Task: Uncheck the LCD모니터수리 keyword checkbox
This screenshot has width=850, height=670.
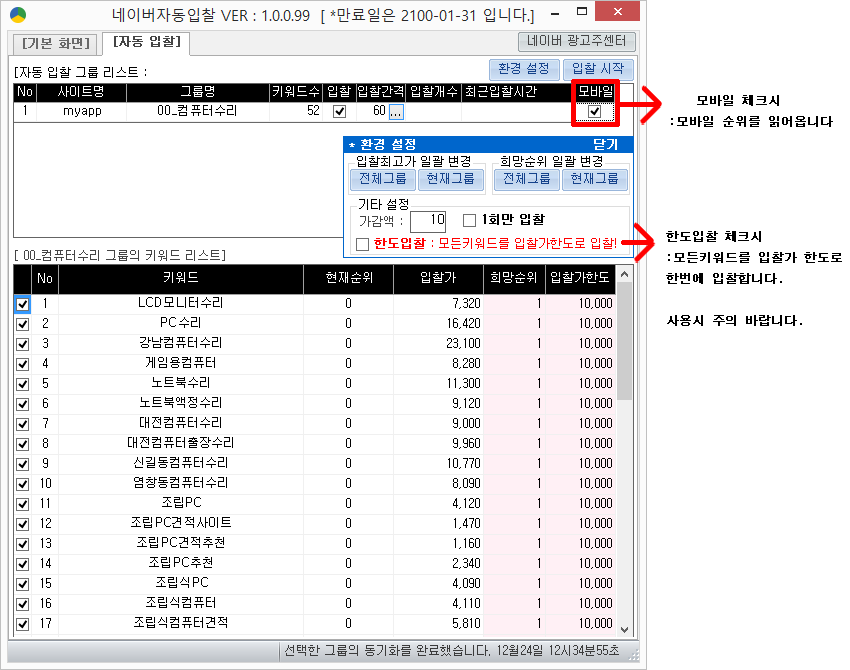Action: tap(22, 304)
